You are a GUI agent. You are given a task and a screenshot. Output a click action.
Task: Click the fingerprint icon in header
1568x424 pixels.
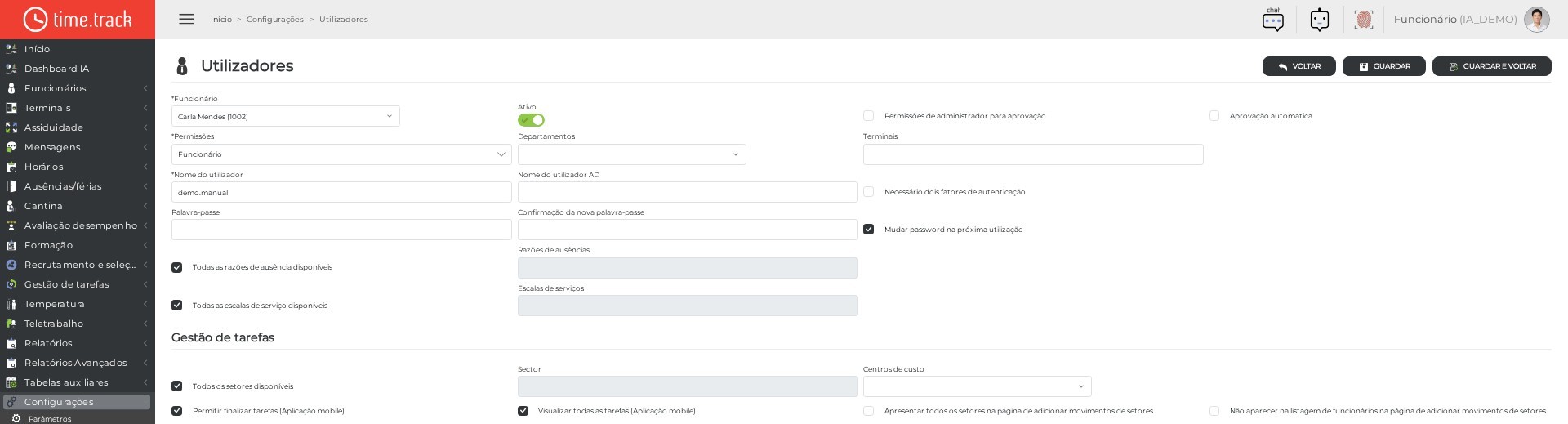coord(1364,20)
